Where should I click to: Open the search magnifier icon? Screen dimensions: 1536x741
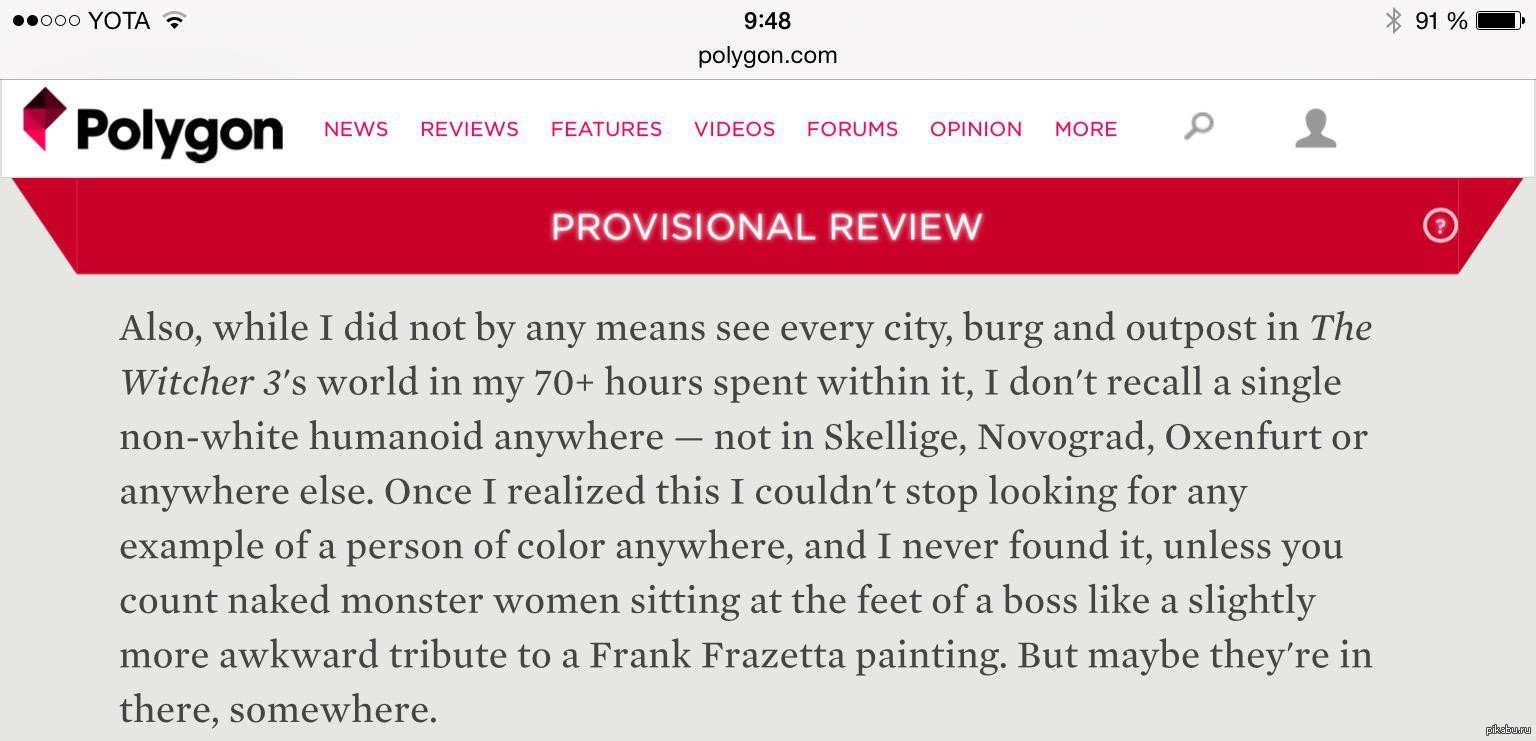click(1198, 126)
